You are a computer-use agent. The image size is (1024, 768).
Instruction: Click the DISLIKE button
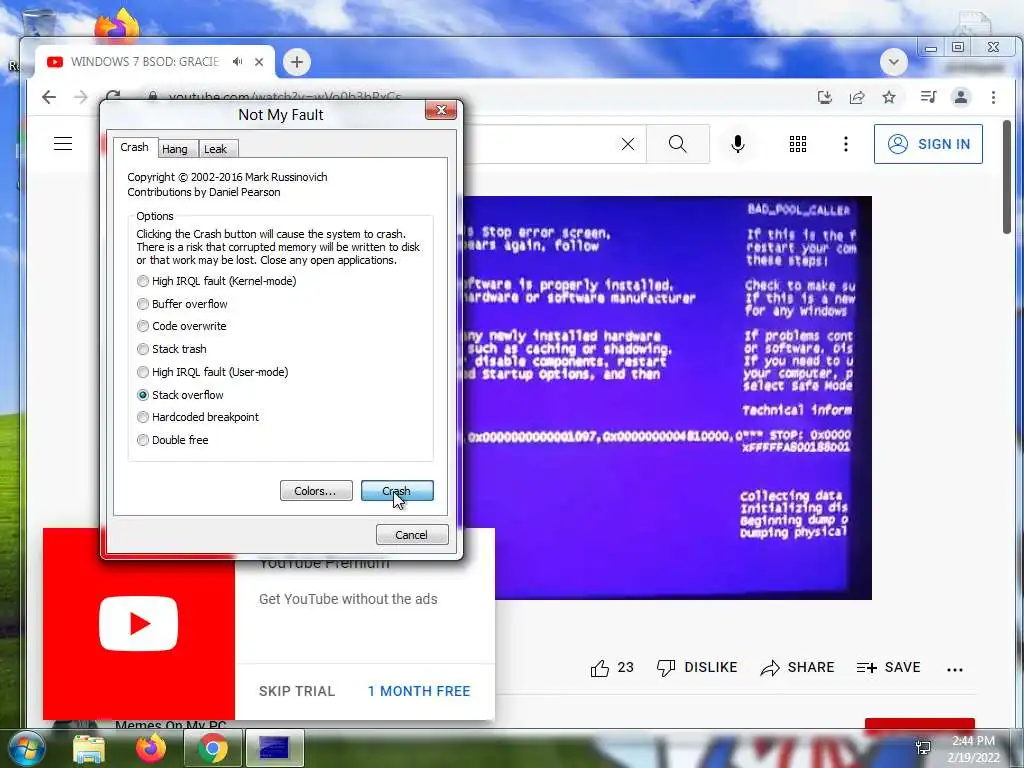(x=697, y=667)
